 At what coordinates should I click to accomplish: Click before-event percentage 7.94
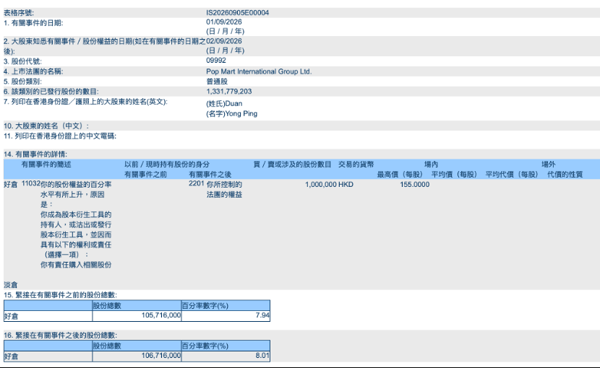point(262,315)
